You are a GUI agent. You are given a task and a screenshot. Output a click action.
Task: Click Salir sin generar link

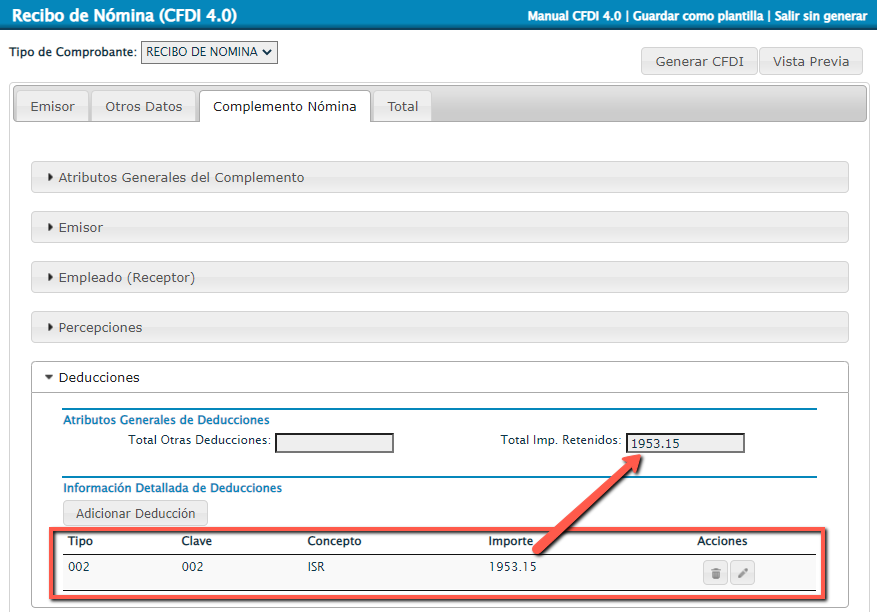(x=820, y=16)
